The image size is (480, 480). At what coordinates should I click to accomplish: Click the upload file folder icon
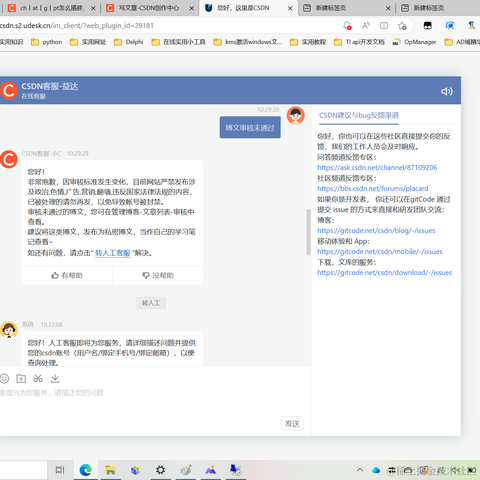[21, 378]
